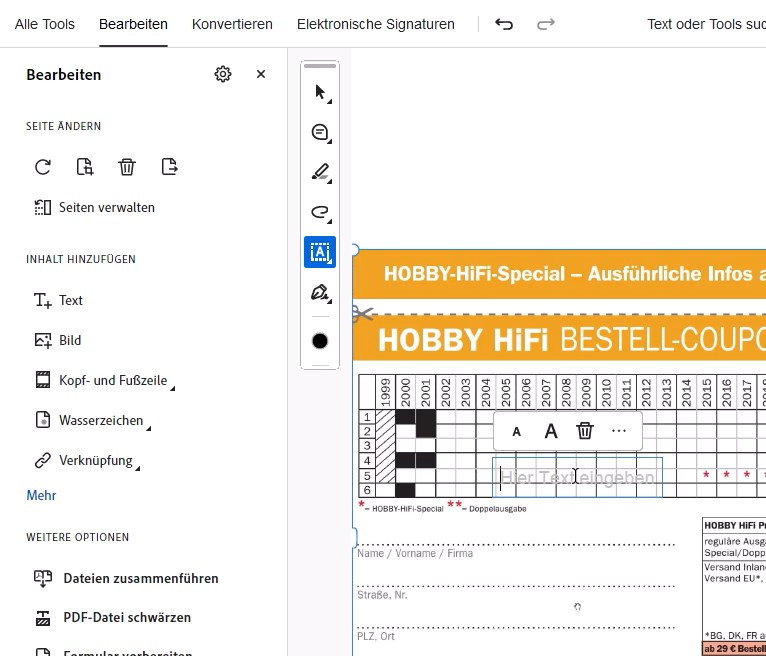Click the Straße, Nr. label
The height and width of the screenshot is (656, 766).
click(382, 595)
